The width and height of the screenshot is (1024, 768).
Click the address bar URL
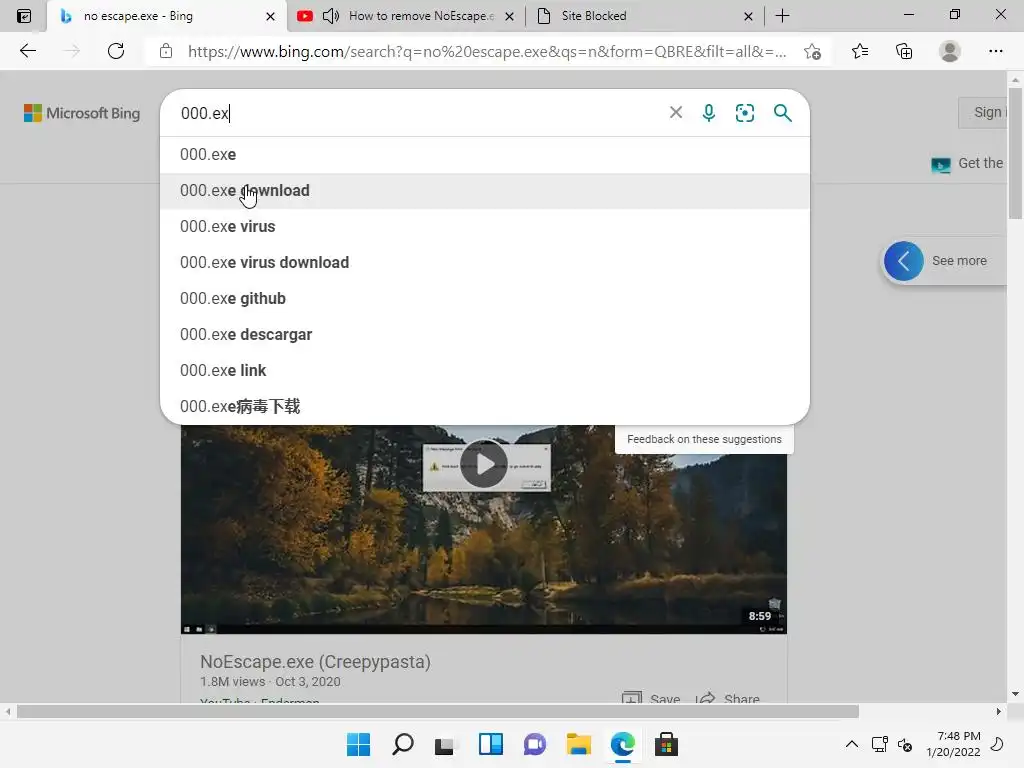(487, 52)
